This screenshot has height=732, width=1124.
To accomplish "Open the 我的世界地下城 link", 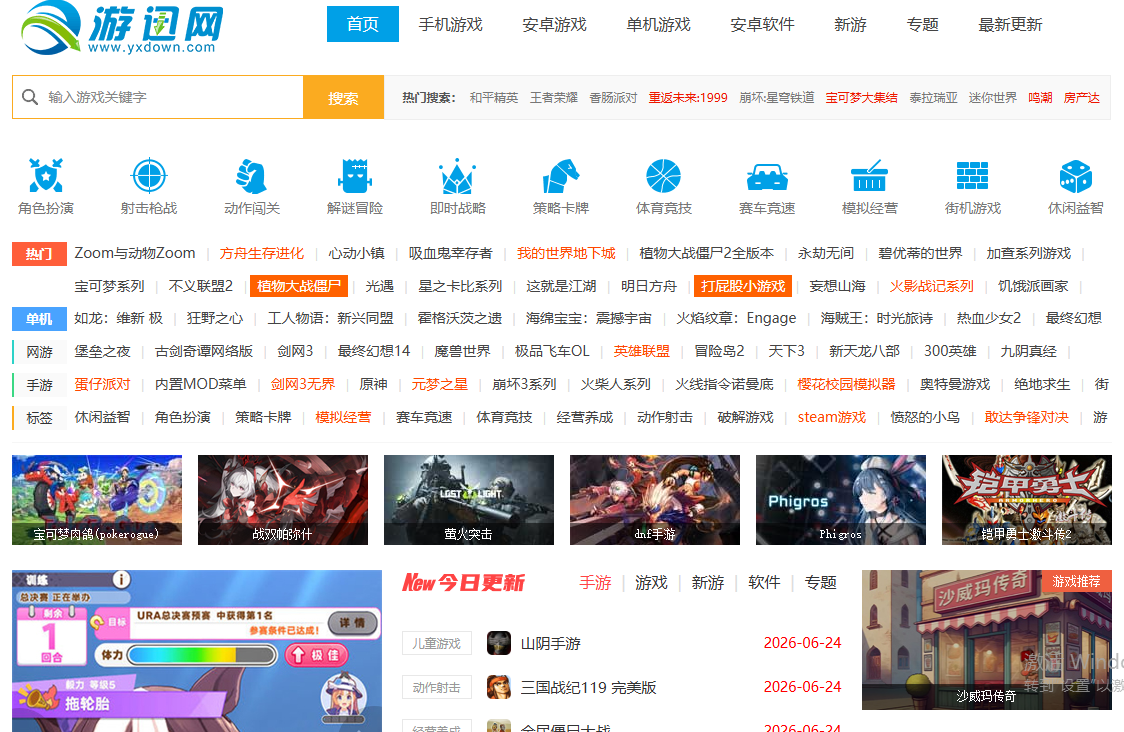I will tap(566, 253).
